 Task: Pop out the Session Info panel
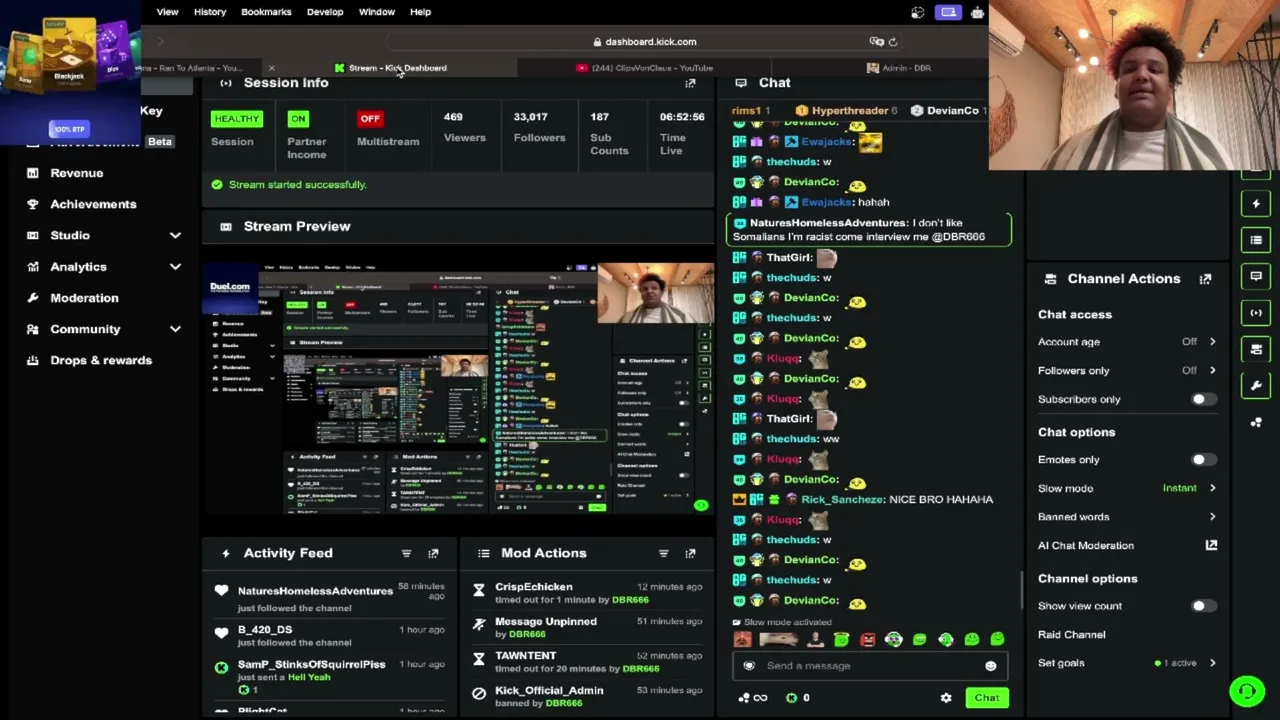[x=690, y=83]
